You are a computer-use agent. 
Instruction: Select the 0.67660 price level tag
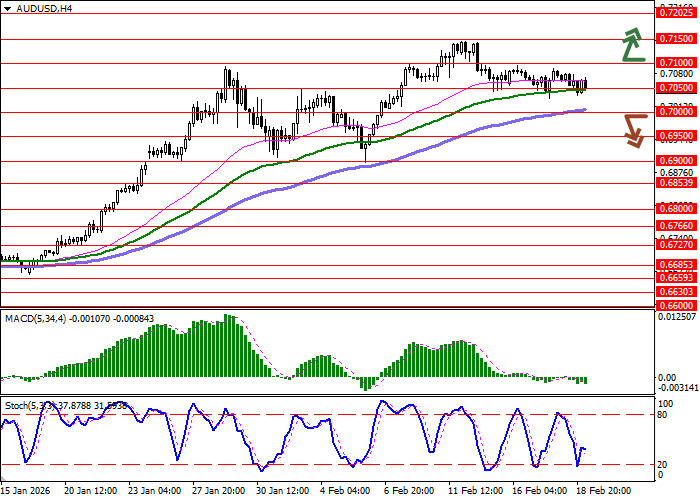[x=676, y=227]
